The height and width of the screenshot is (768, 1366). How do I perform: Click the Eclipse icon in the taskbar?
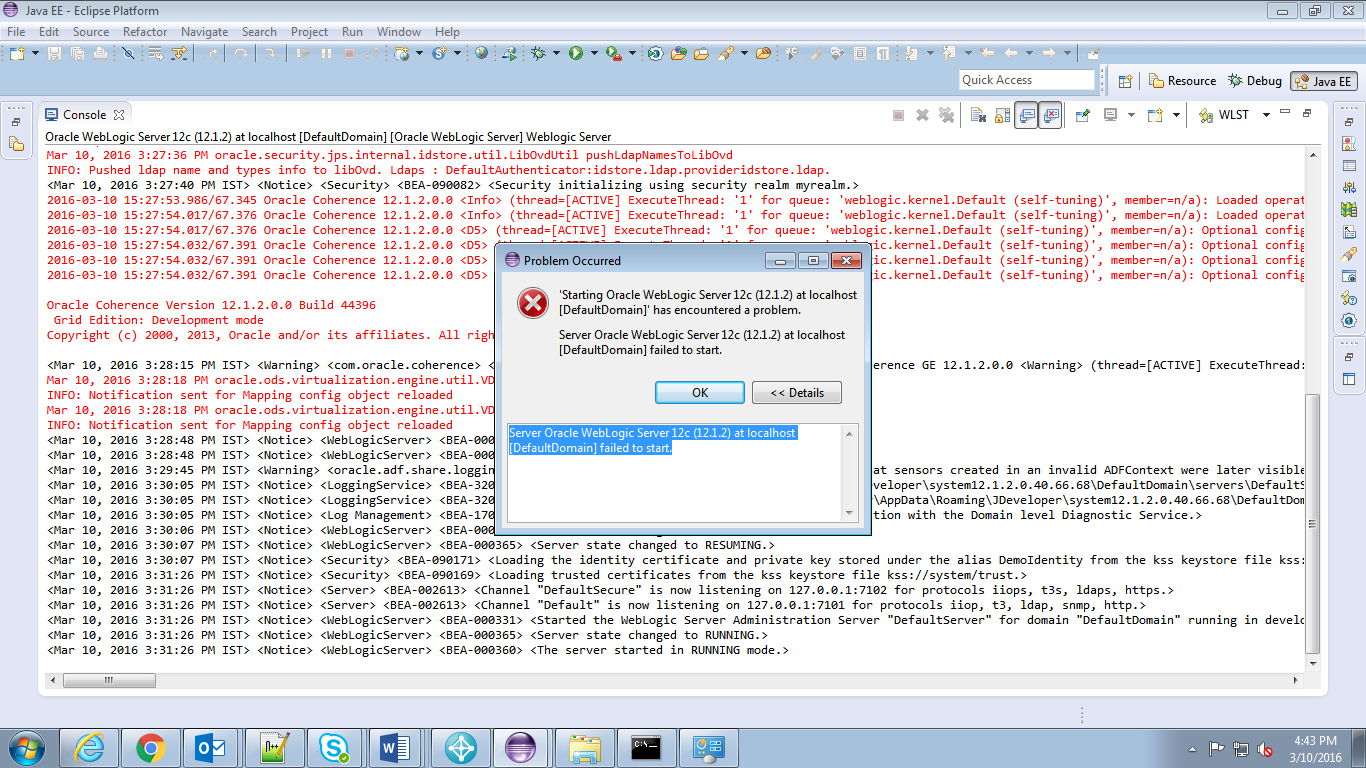click(x=520, y=747)
